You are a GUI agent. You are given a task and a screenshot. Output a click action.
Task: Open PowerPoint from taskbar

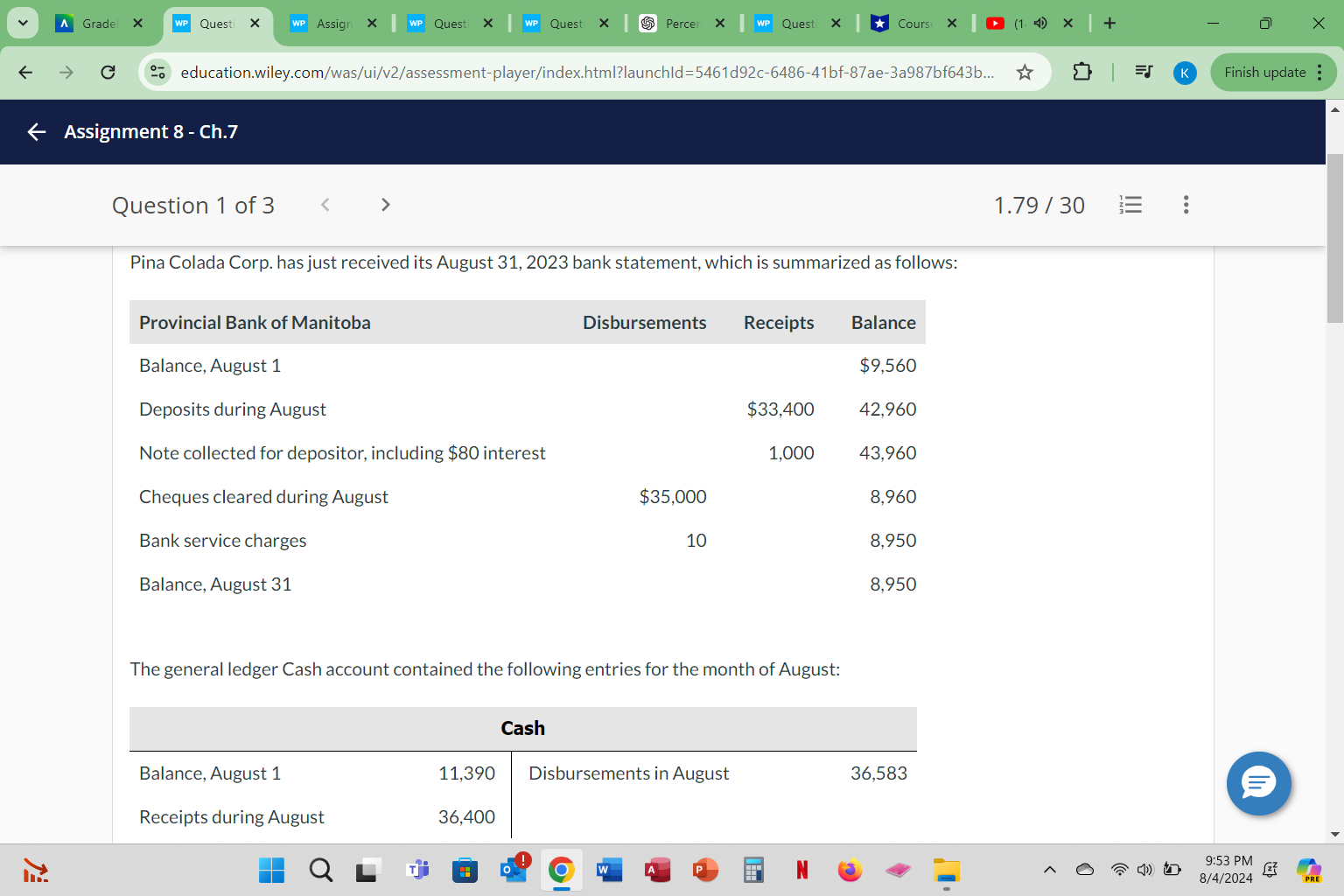pos(705,870)
